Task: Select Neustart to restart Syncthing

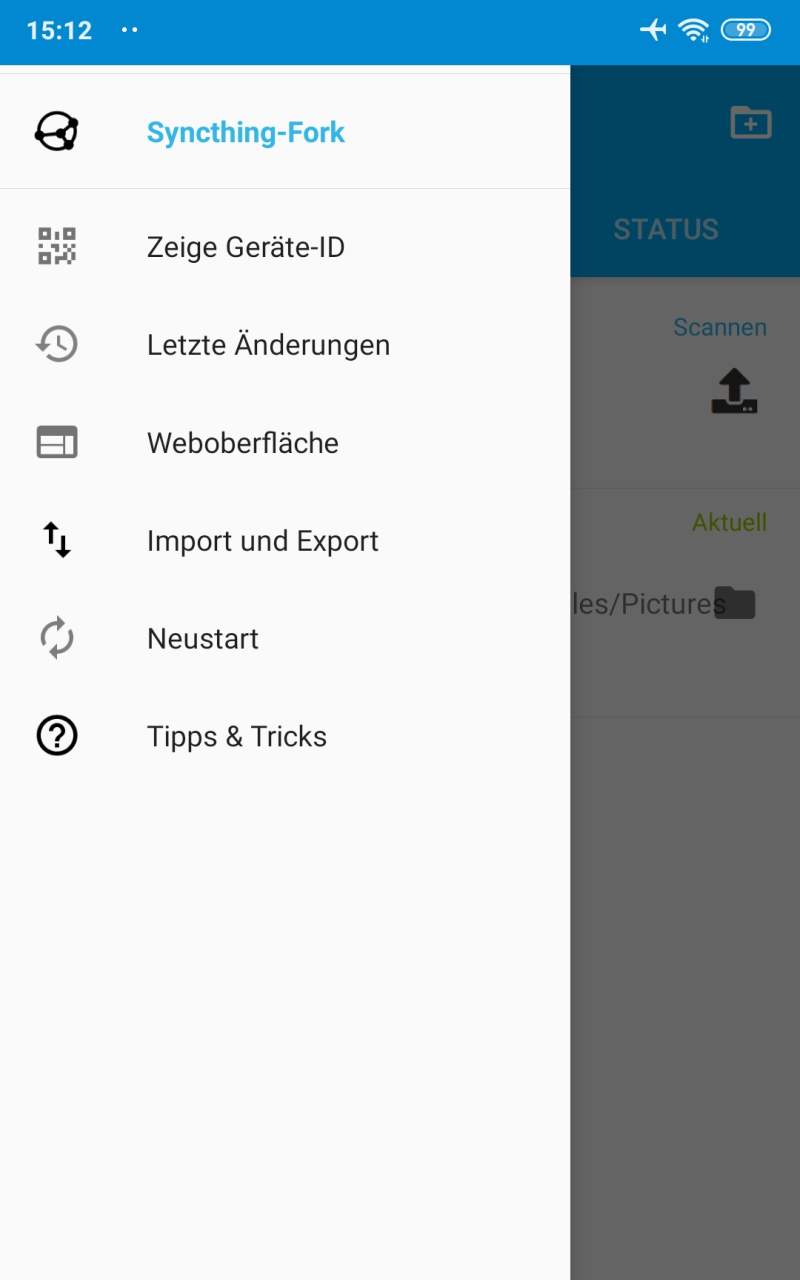Action: point(202,639)
